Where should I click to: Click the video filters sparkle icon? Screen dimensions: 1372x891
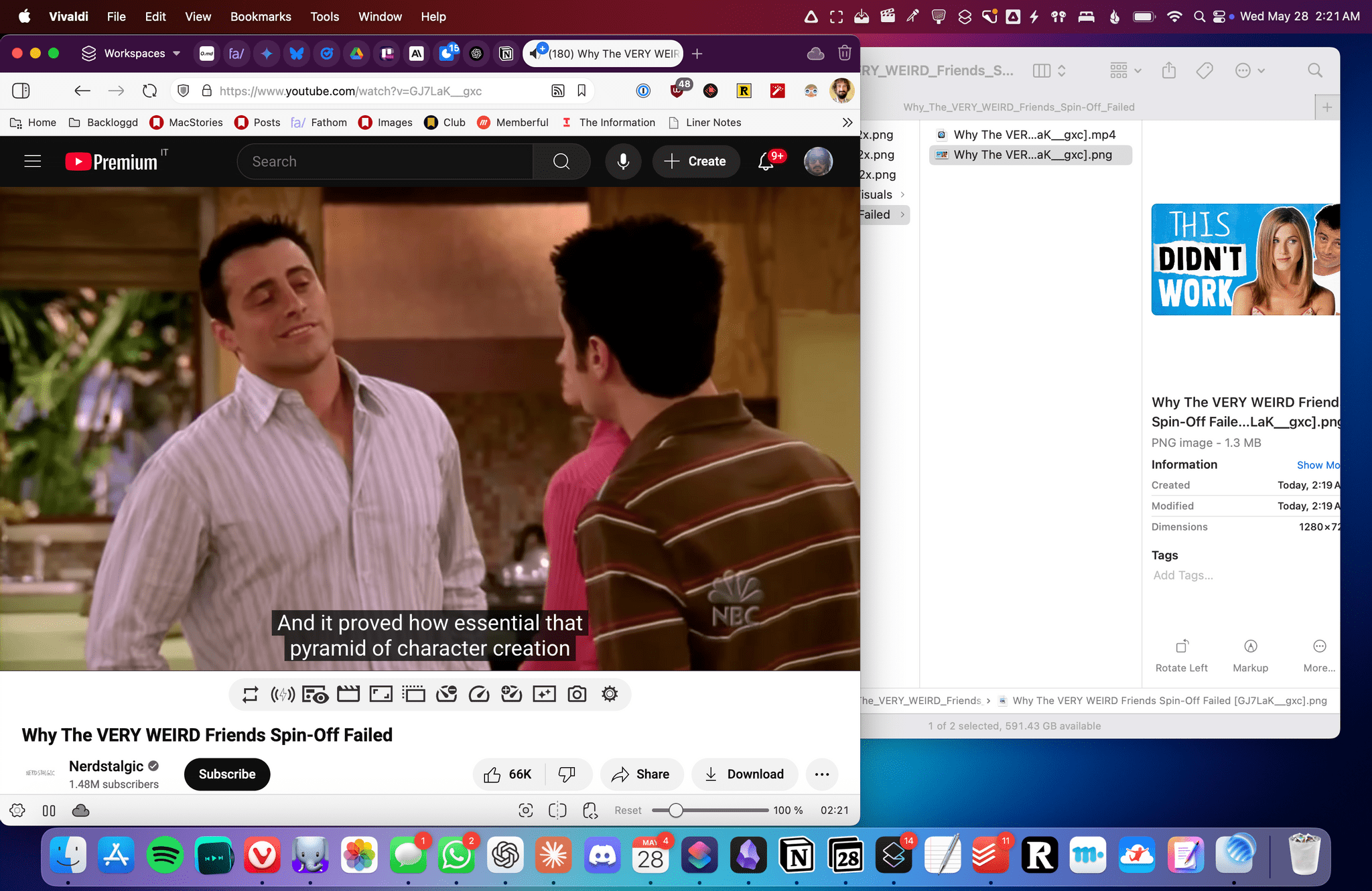[544, 695]
